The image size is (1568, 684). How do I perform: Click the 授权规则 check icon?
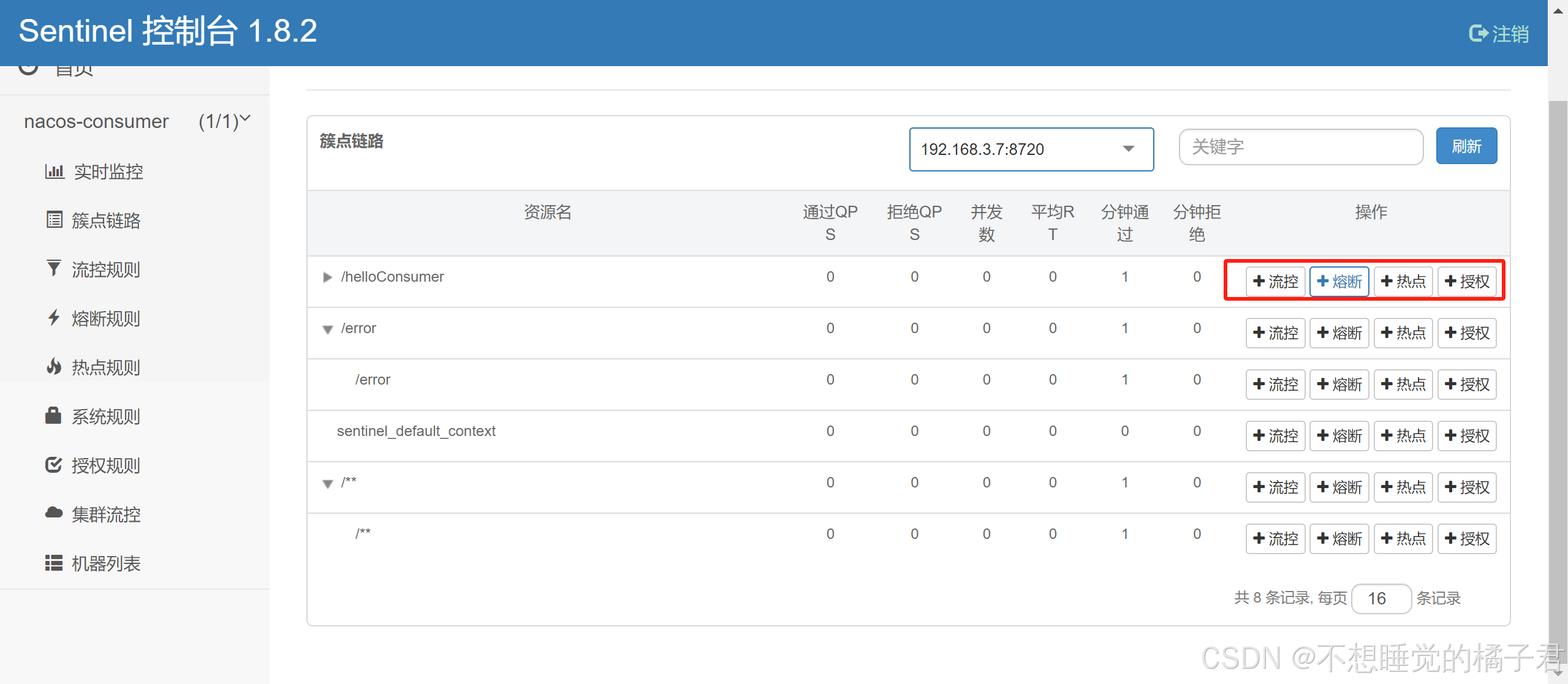pyautogui.click(x=54, y=465)
